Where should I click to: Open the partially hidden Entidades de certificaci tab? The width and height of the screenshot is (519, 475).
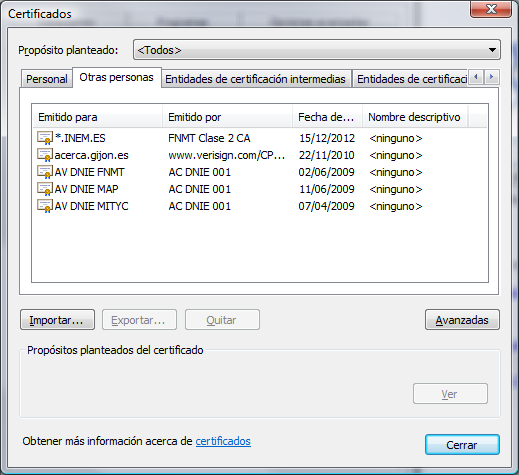click(x=411, y=79)
